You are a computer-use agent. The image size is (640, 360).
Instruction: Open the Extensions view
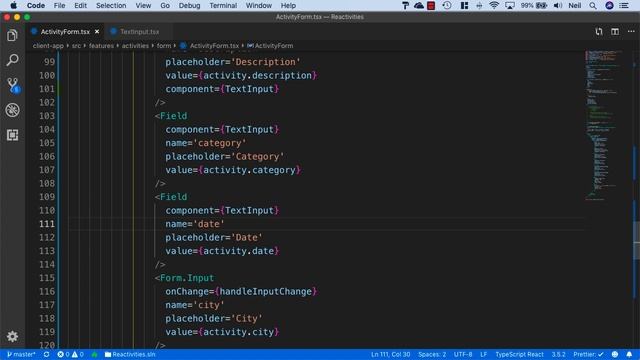pos(12,135)
